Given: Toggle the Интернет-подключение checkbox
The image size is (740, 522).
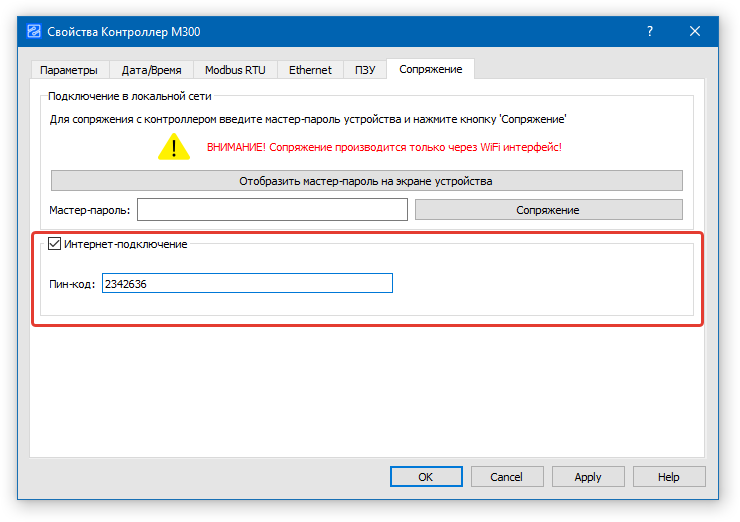Looking at the screenshot, I should [x=55, y=243].
